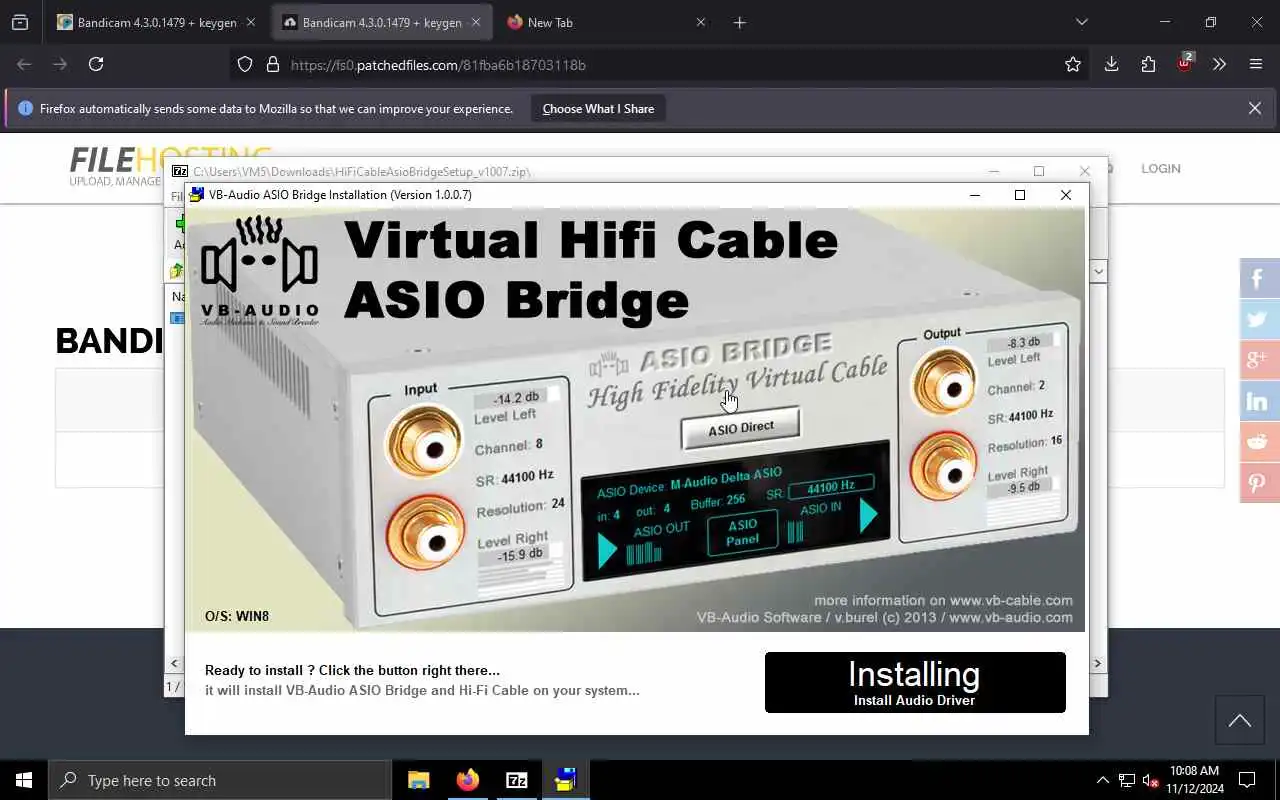Reload the current page
1280x800 pixels.
click(x=96, y=64)
